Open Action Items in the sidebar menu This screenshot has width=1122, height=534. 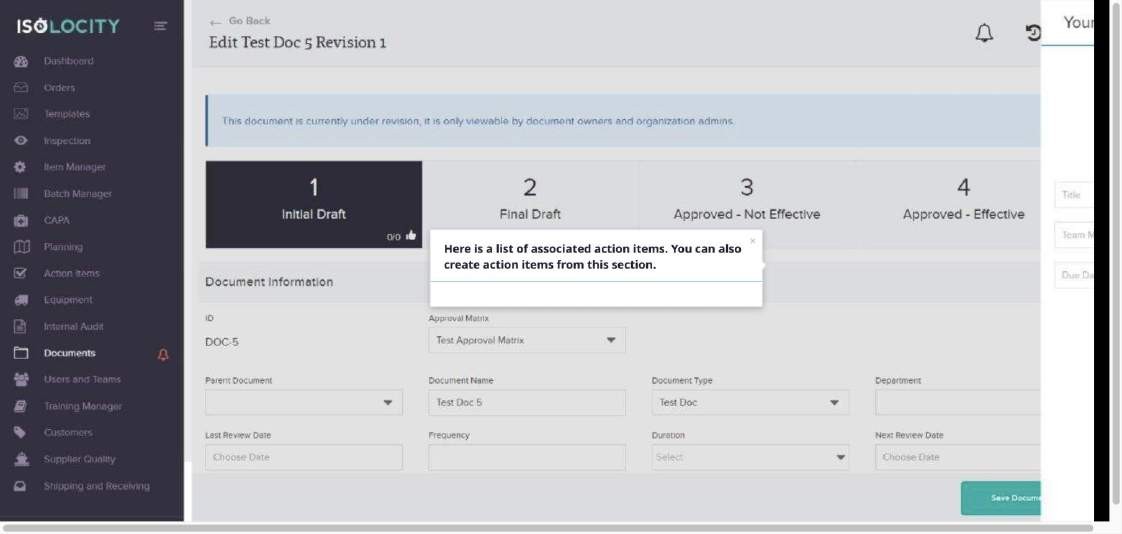click(72, 273)
